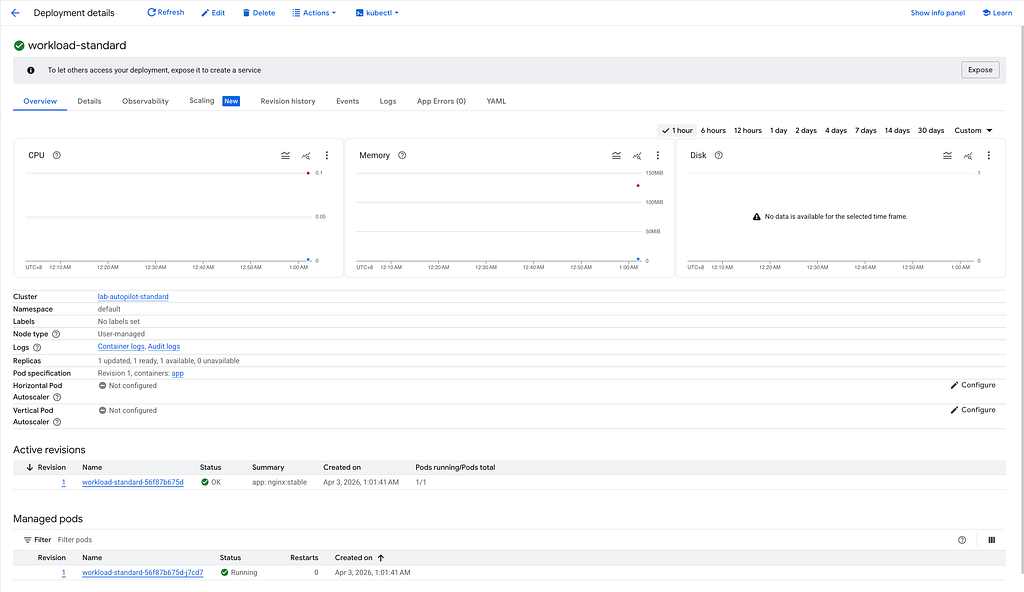Viewport: 1024px width, 592px height.
Task: Click Vertical Pod Autoscaler help icon
Action: (57, 422)
